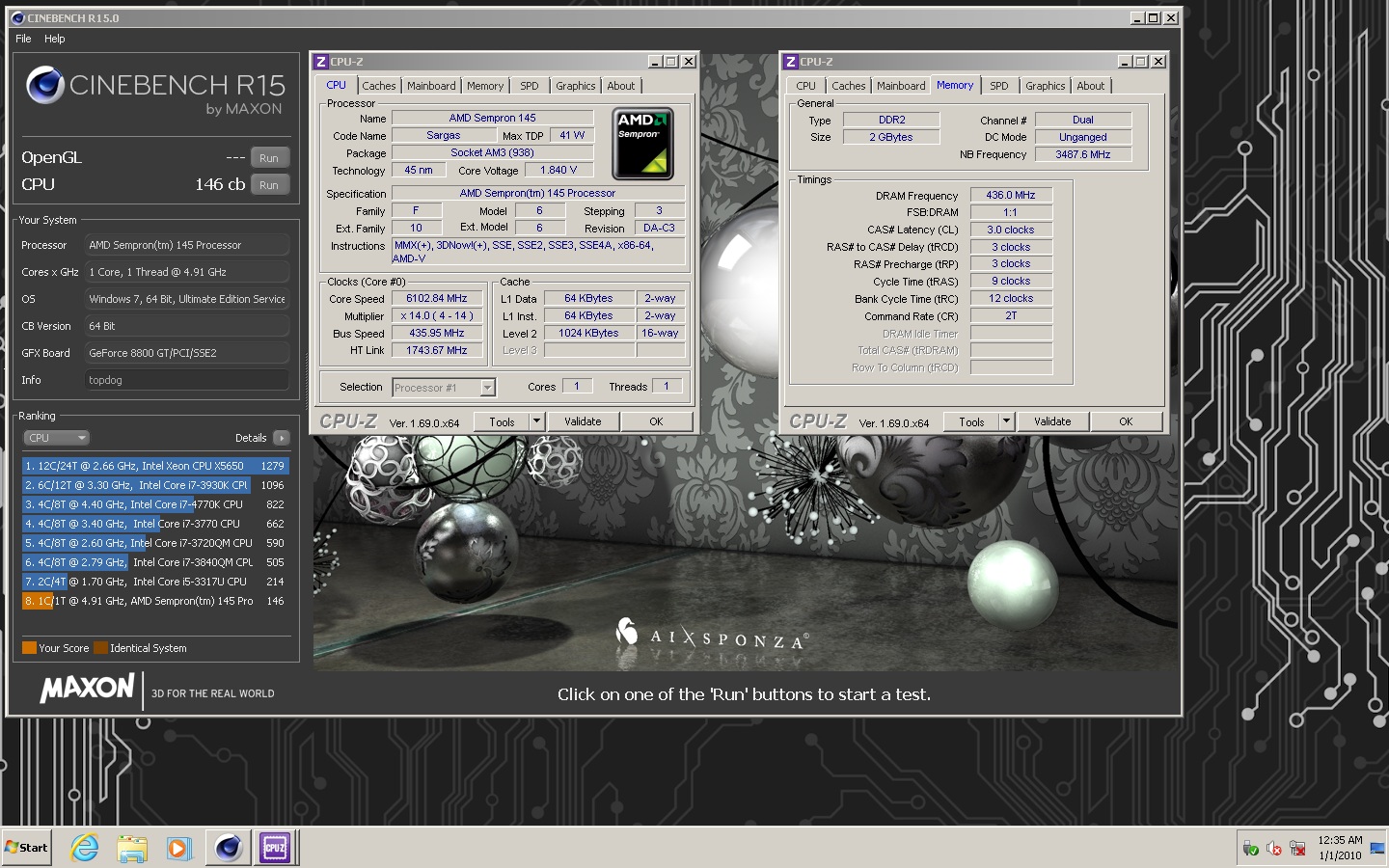Click OK in right CPU-Z window
The image size is (1389, 868).
tap(1126, 421)
